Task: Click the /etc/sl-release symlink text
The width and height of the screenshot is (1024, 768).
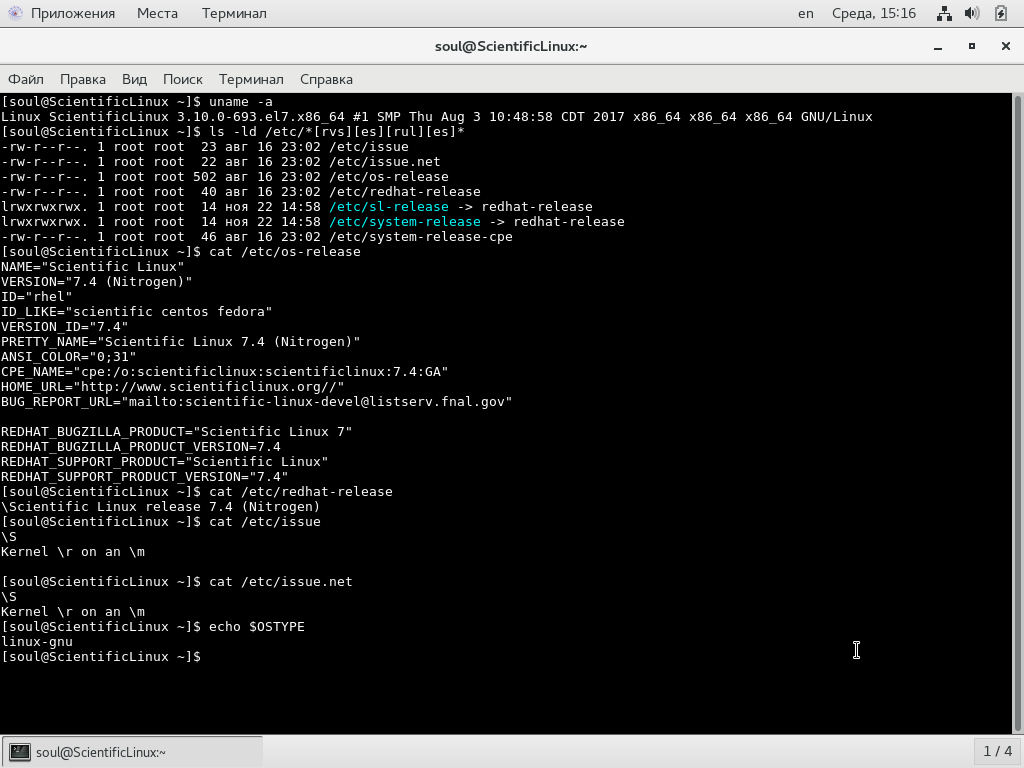Action: [x=389, y=206]
